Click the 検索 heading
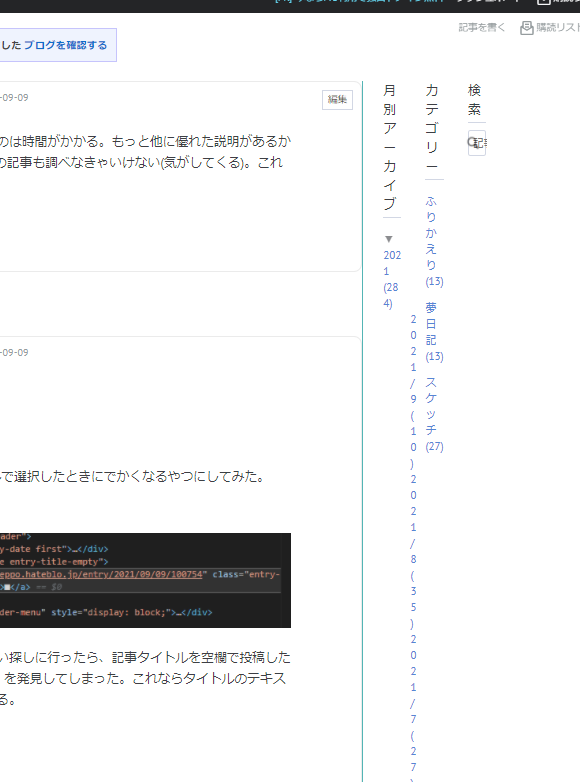This screenshot has width=580, height=782. (474, 100)
